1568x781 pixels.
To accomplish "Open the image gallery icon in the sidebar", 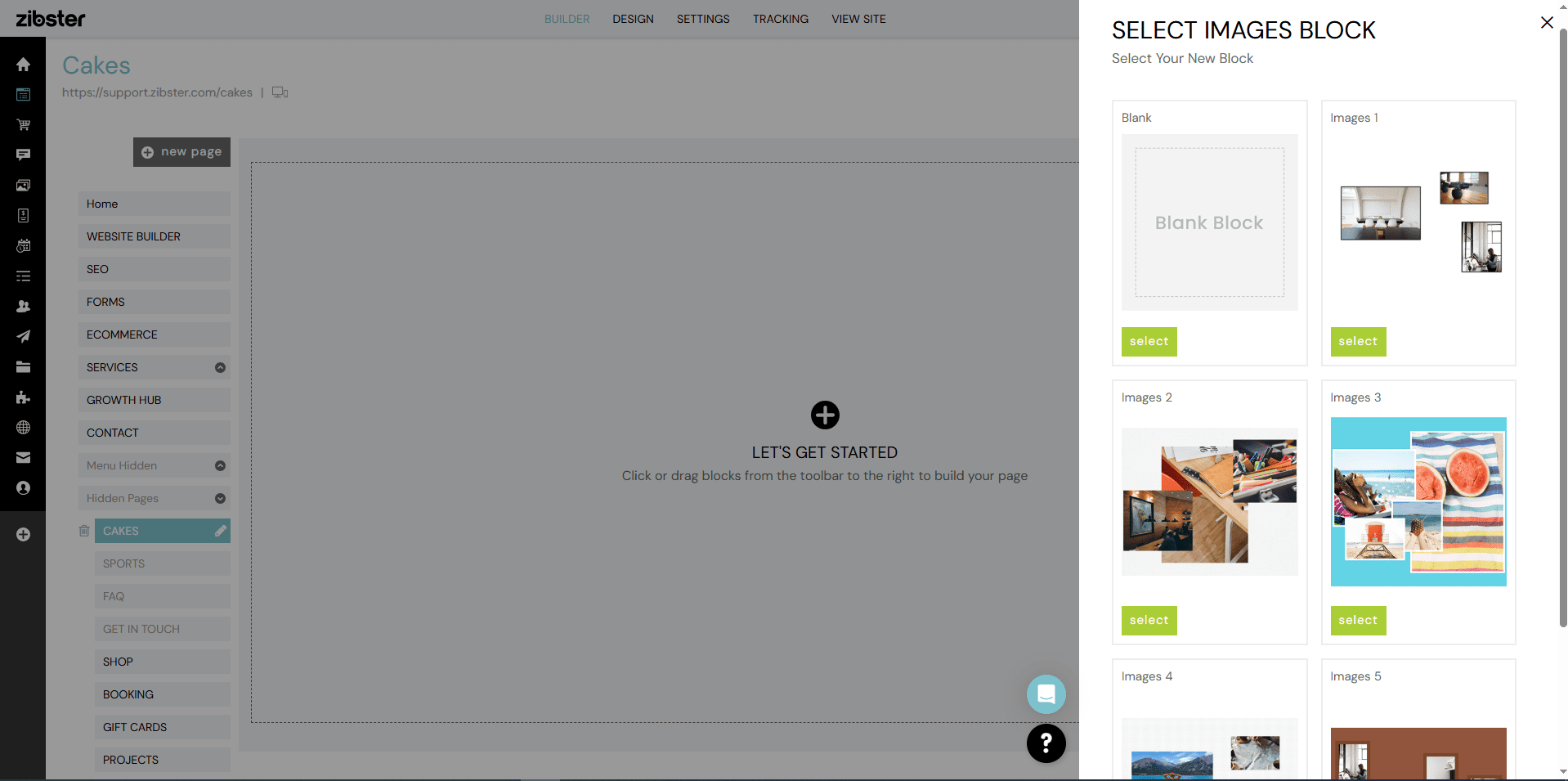I will click(23, 186).
